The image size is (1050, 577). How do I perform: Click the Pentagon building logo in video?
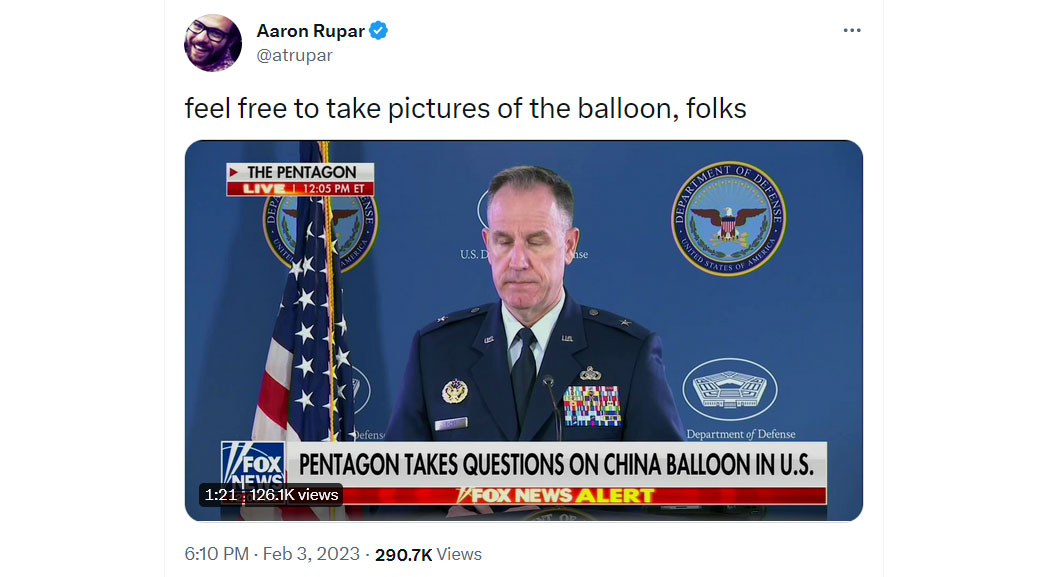click(x=729, y=390)
